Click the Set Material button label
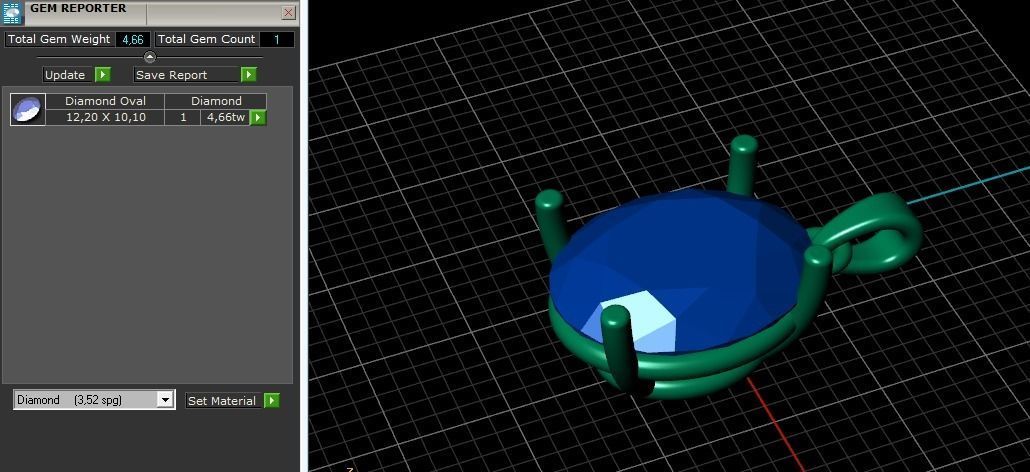The image size is (1030, 472). click(221, 400)
